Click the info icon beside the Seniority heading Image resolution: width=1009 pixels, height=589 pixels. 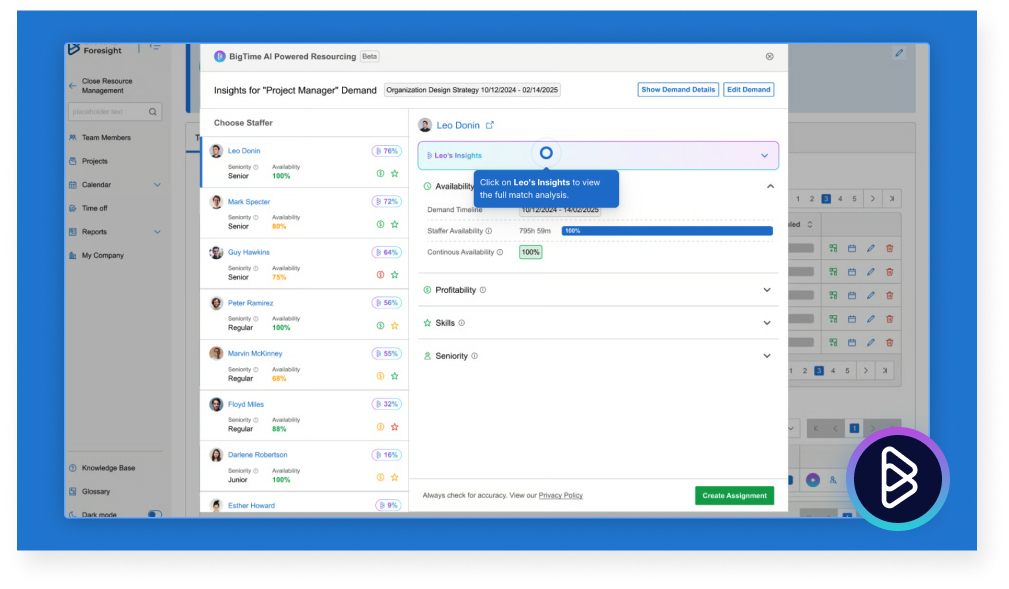click(474, 356)
